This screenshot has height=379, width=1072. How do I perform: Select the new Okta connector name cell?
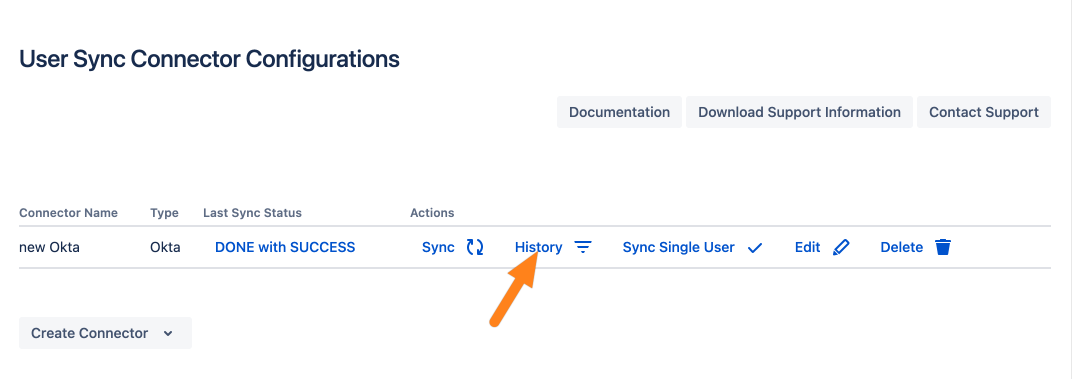click(49, 247)
